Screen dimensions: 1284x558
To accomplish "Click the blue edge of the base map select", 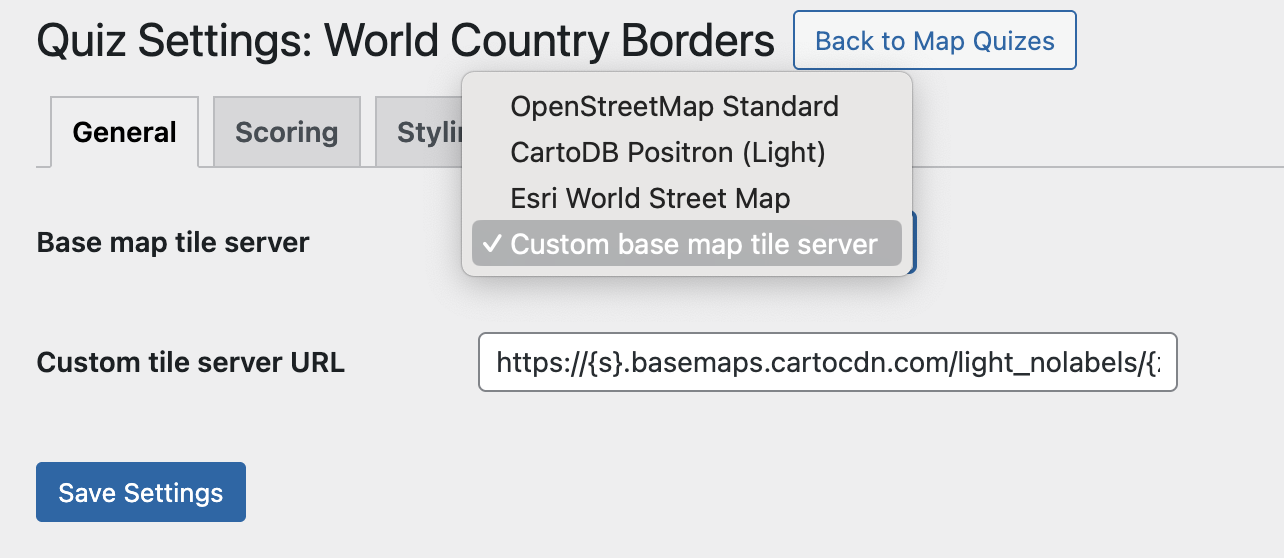I will pyautogui.click(x=911, y=243).
